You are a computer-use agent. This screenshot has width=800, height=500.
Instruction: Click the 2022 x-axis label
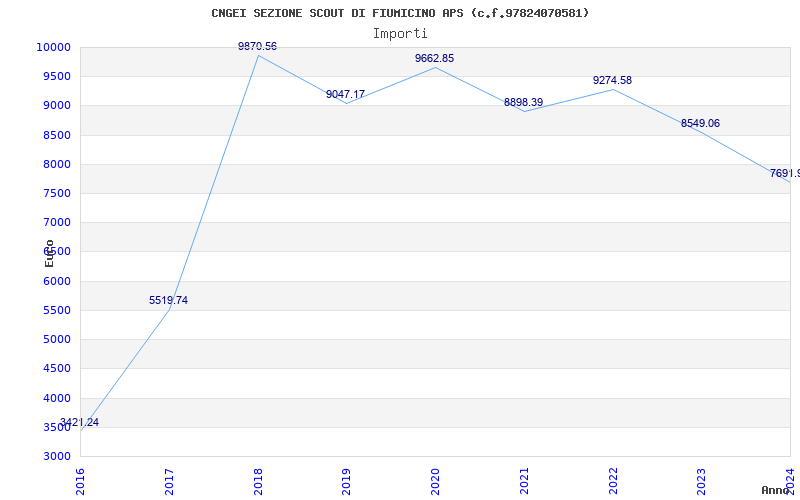(613, 482)
